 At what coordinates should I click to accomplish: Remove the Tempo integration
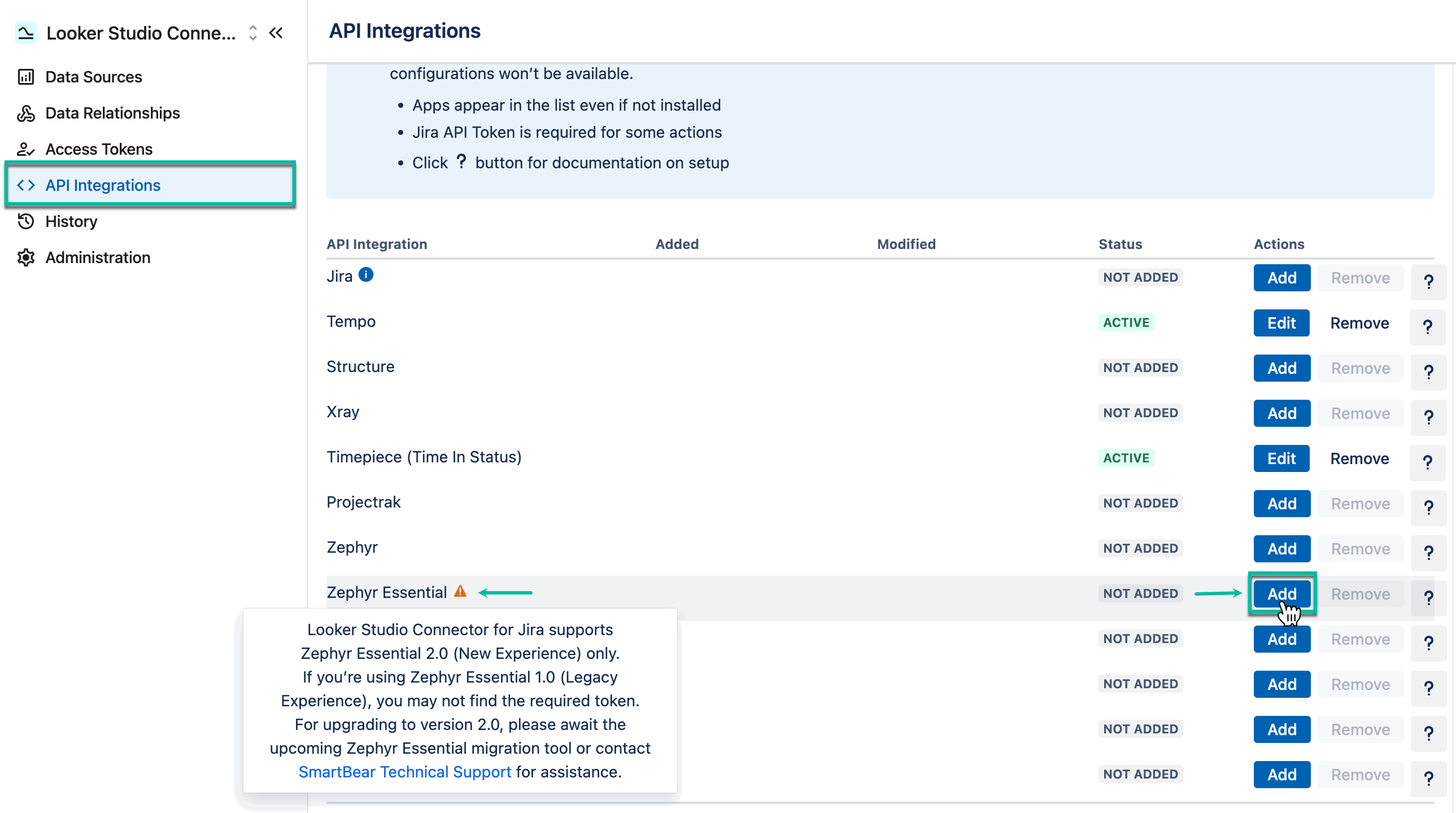point(1359,322)
